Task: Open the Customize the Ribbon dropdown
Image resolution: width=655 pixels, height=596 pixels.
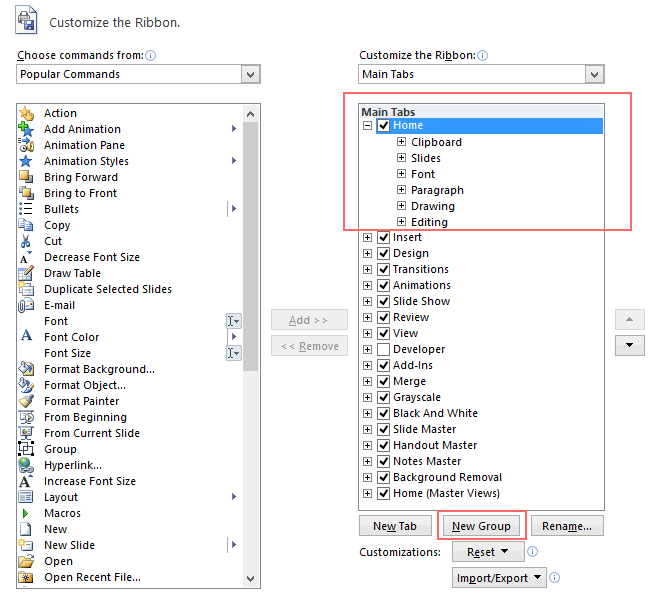Action: pyautogui.click(x=594, y=74)
